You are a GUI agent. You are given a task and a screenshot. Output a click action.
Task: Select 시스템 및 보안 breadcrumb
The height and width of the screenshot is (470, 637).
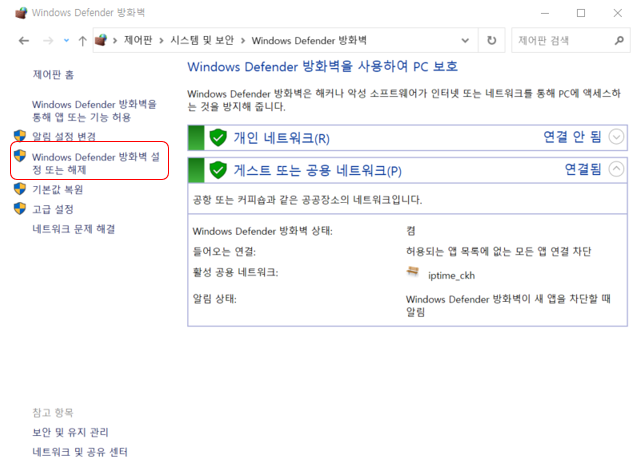[x=202, y=40]
